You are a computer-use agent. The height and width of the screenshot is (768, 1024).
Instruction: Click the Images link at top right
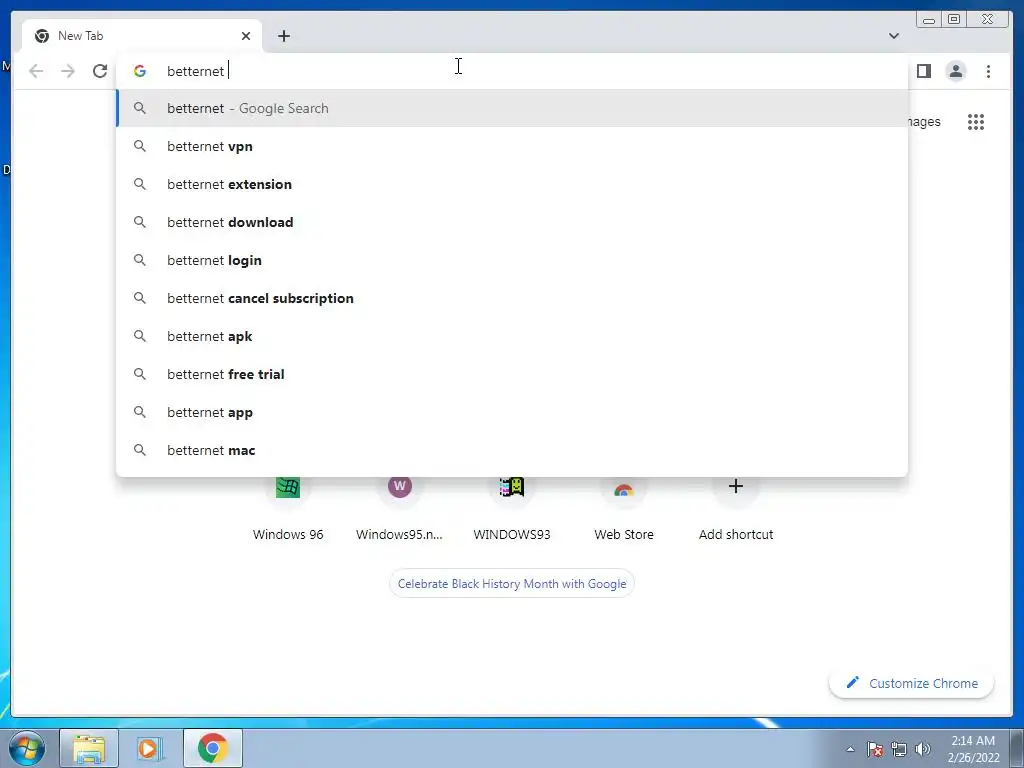click(923, 122)
